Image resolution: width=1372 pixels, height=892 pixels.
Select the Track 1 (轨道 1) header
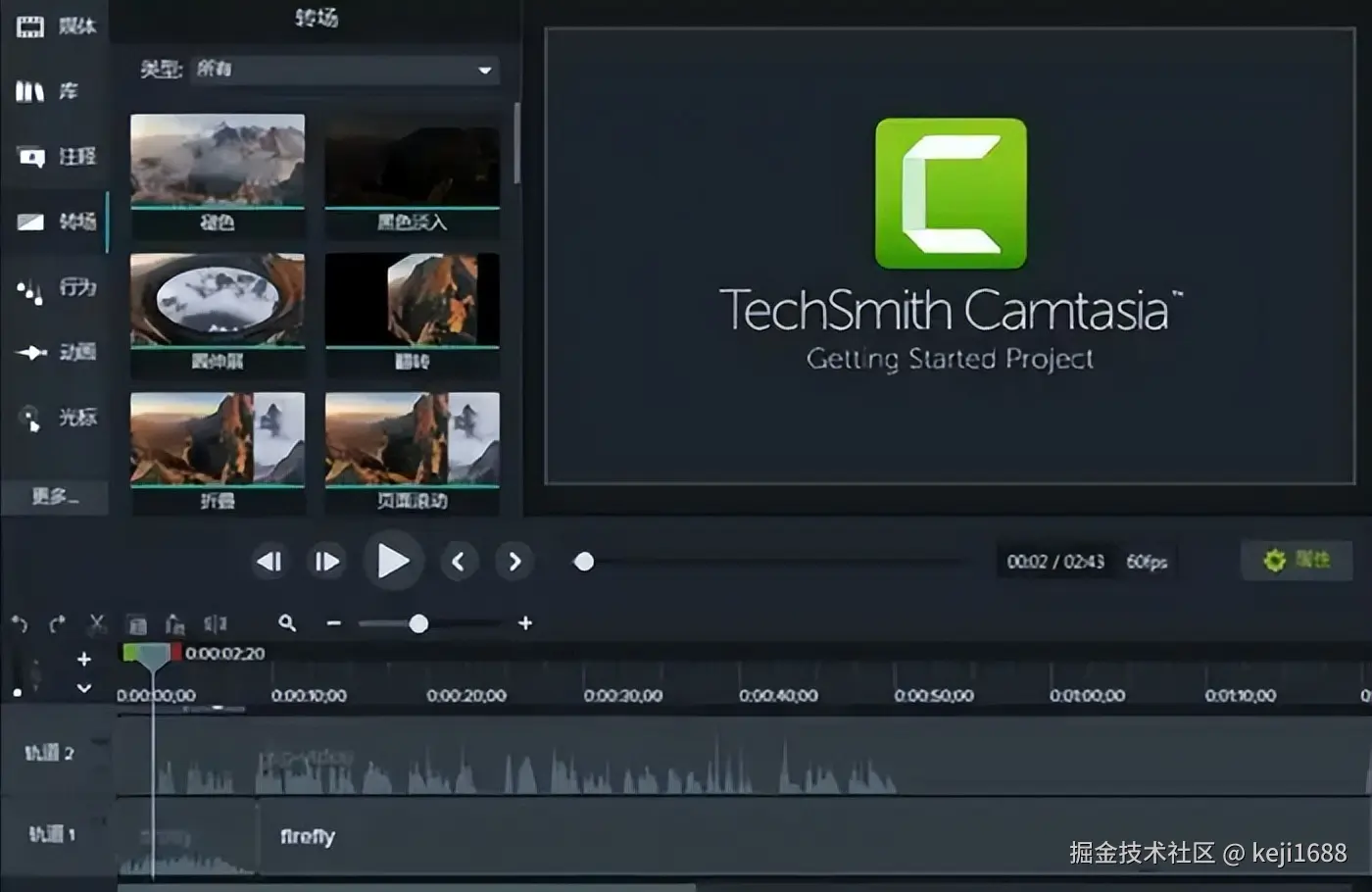pos(56,834)
